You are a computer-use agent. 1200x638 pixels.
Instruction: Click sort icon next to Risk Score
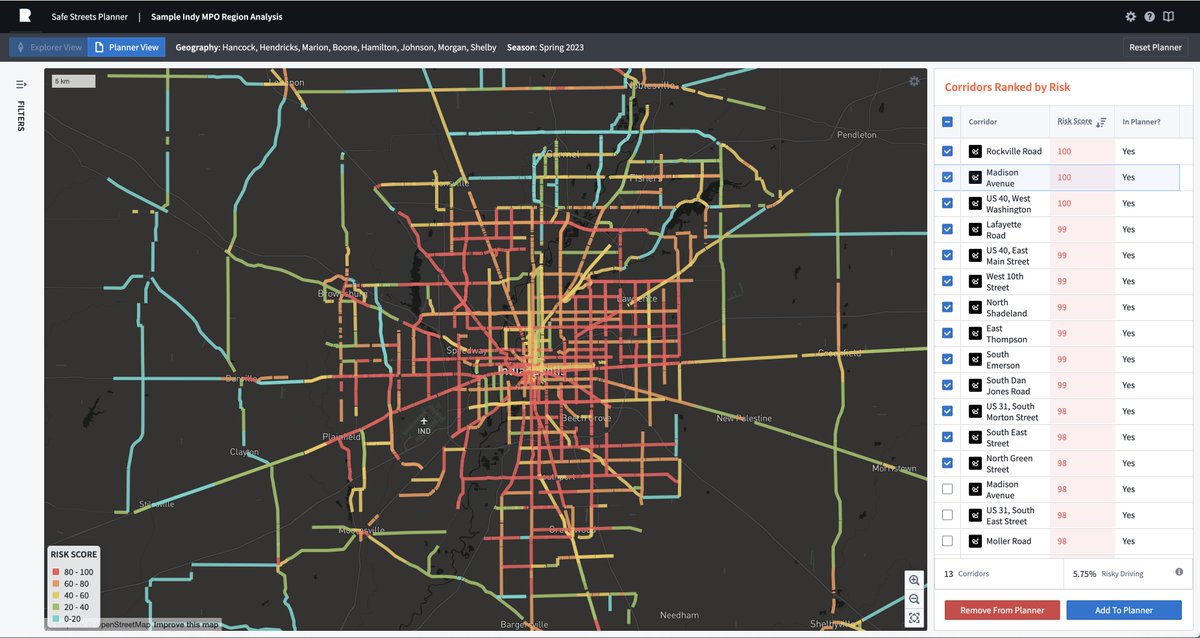1101,122
